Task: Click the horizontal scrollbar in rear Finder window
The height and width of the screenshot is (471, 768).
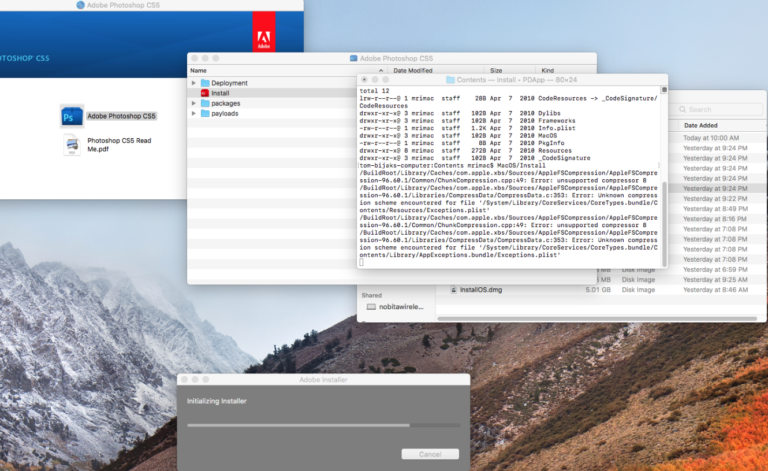Action: pyautogui.click(x=597, y=319)
